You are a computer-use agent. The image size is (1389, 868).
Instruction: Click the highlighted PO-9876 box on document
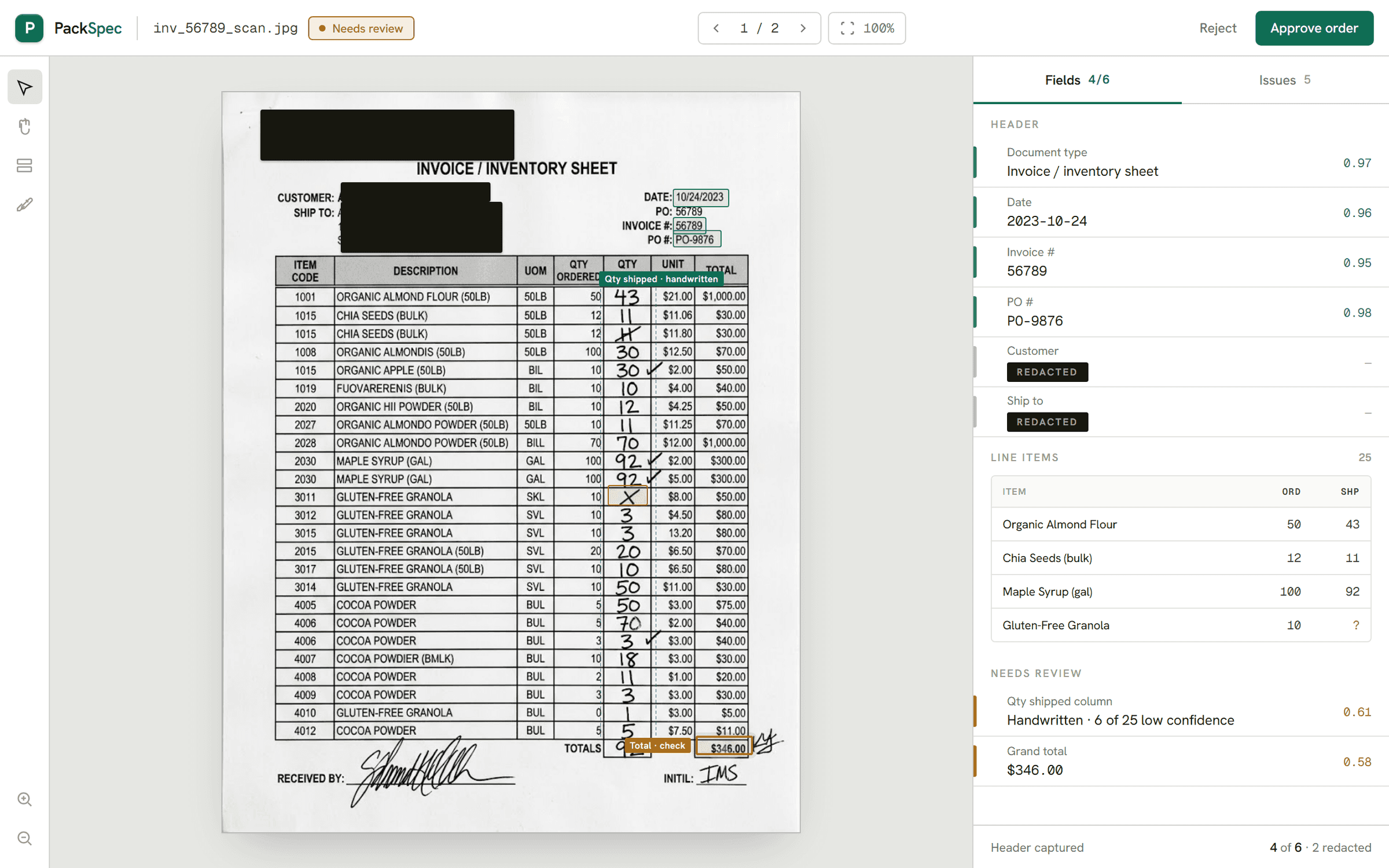(696, 240)
